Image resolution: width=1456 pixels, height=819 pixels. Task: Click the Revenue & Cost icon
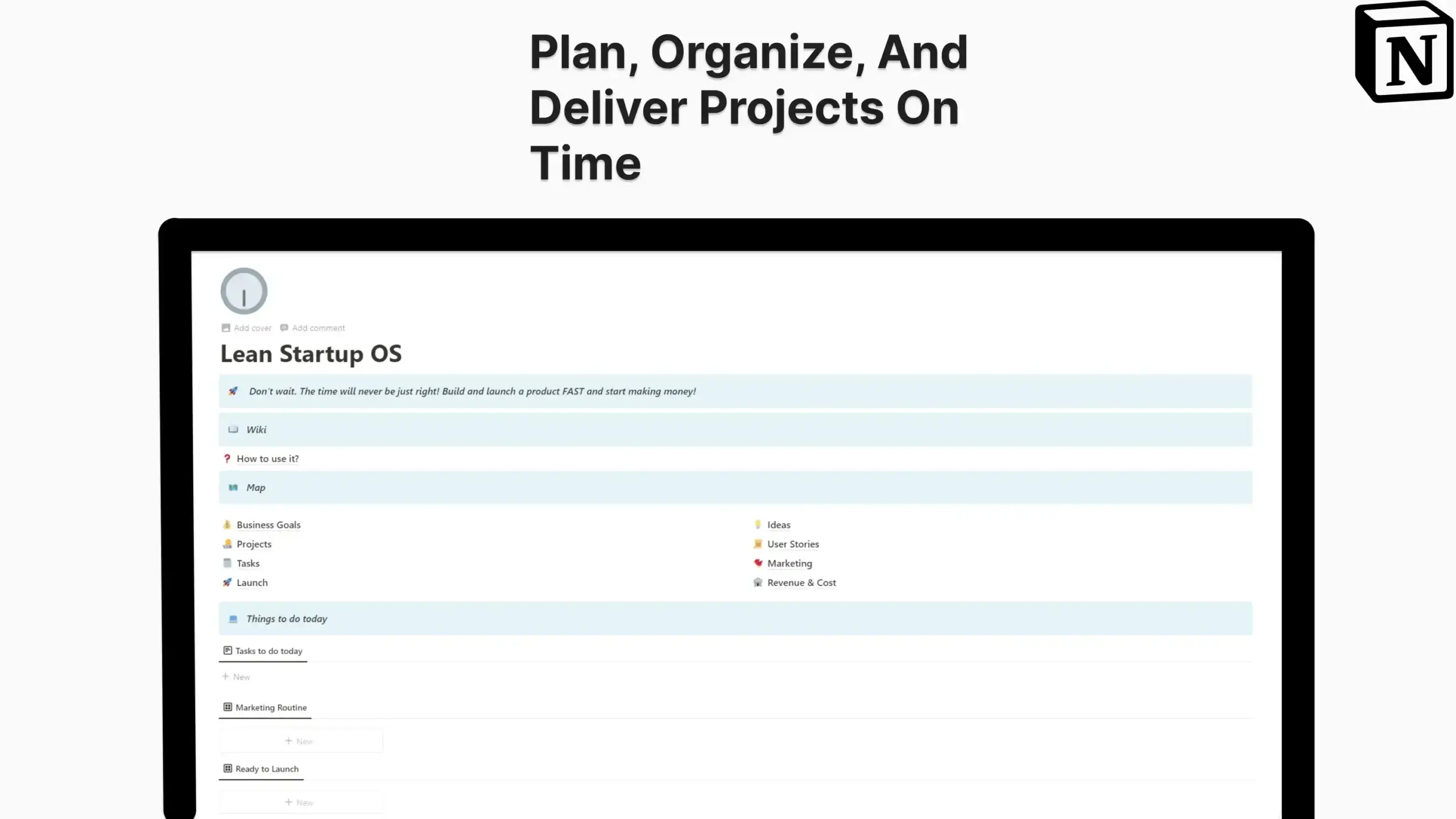coord(758,582)
